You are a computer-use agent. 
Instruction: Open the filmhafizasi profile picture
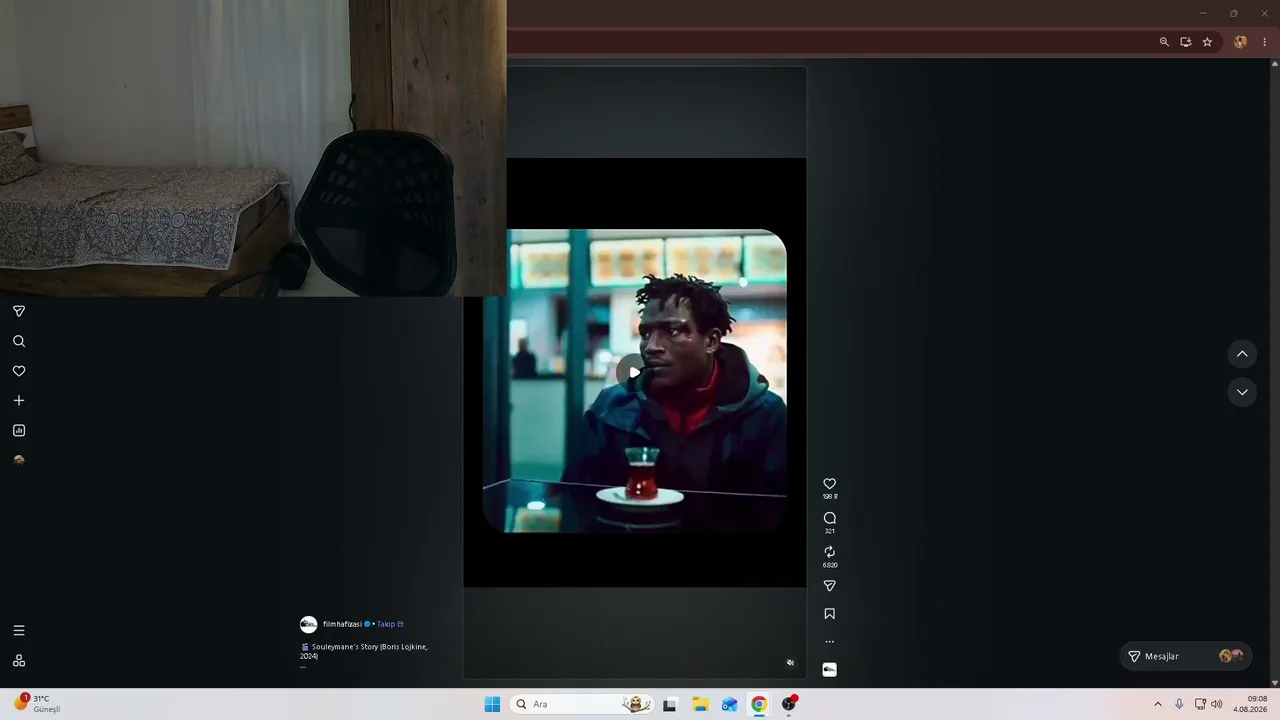tap(309, 625)
